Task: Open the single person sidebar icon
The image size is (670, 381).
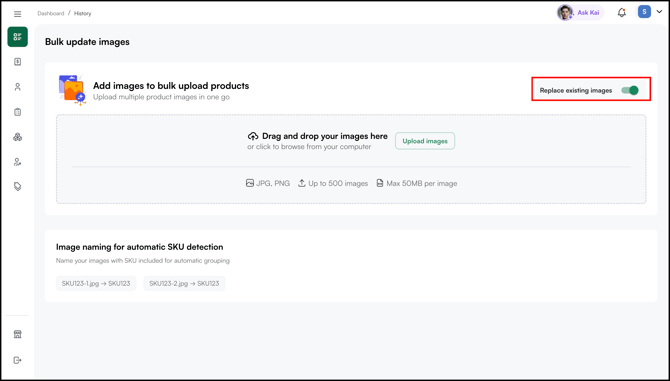Action: 18,87
